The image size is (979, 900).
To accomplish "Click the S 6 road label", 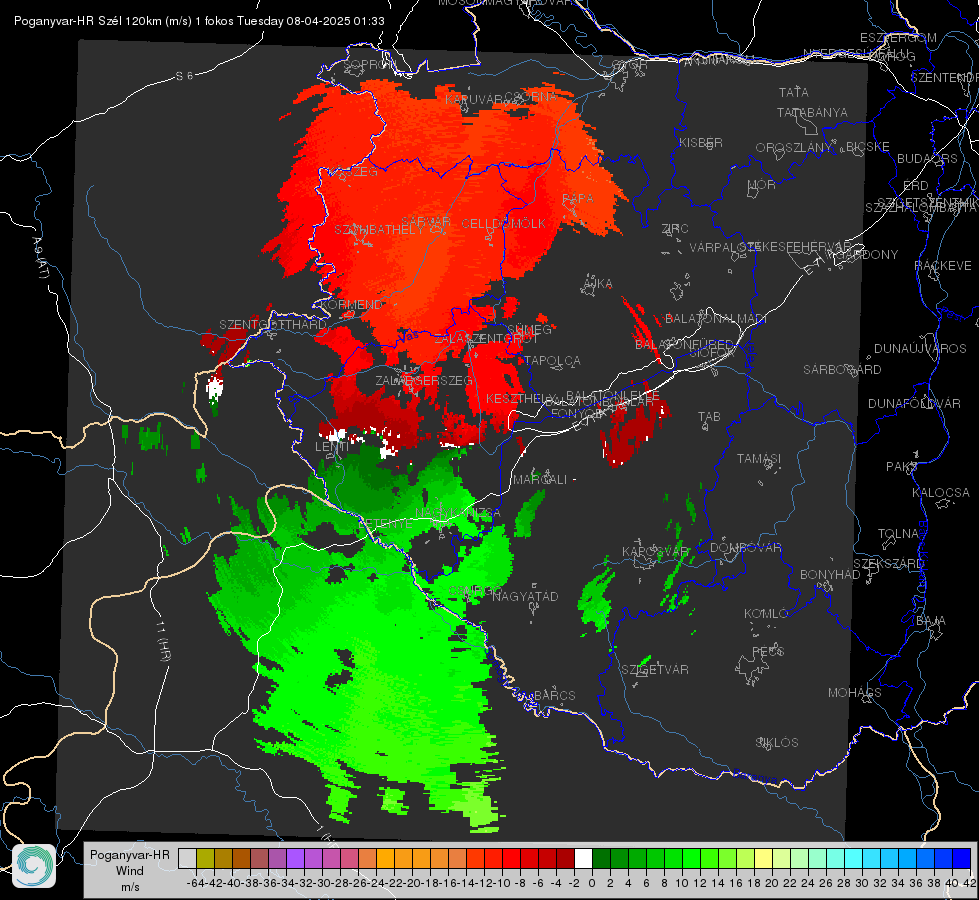I will 184,76.
